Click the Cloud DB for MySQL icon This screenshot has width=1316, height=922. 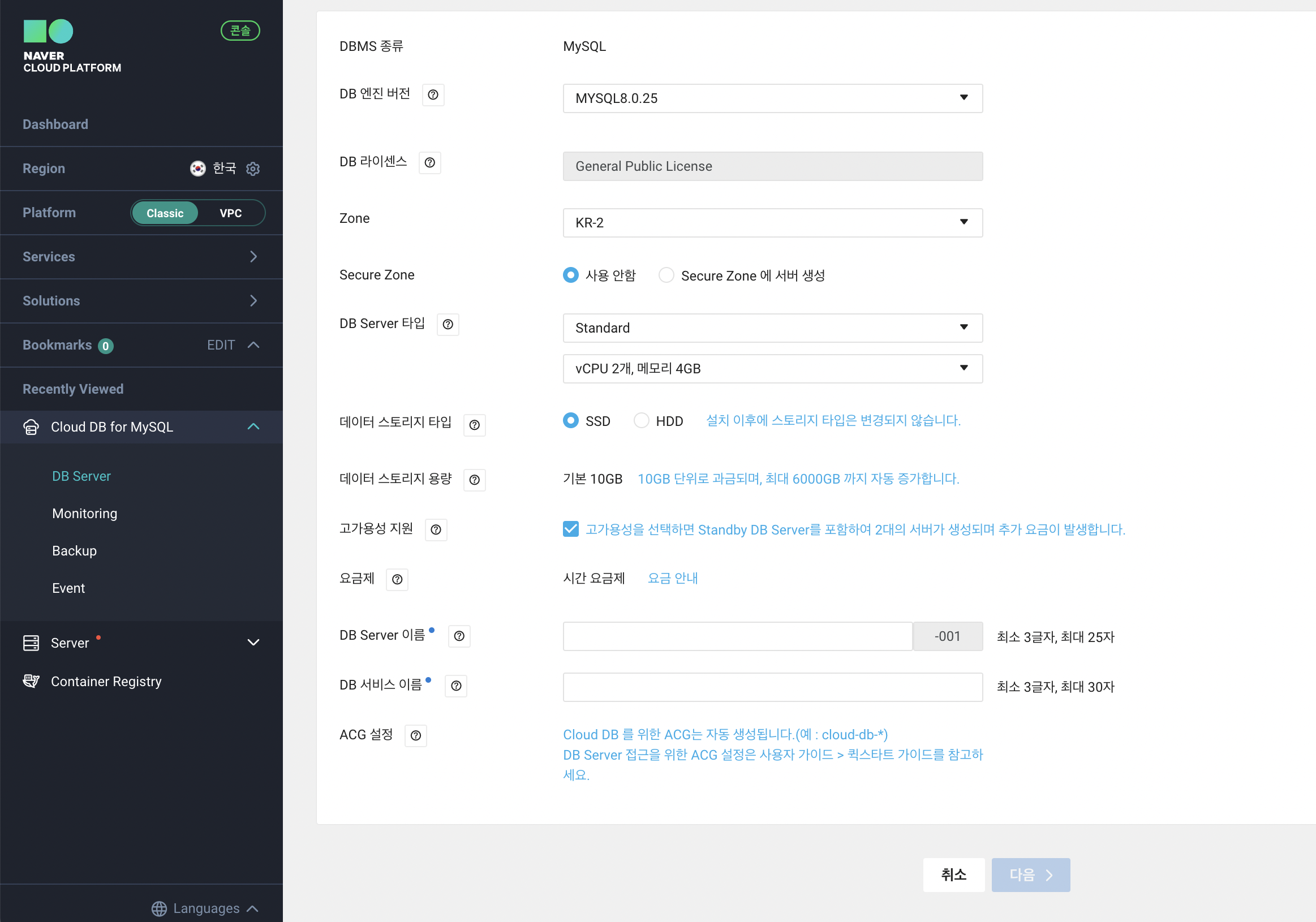(x=31, y=427)
